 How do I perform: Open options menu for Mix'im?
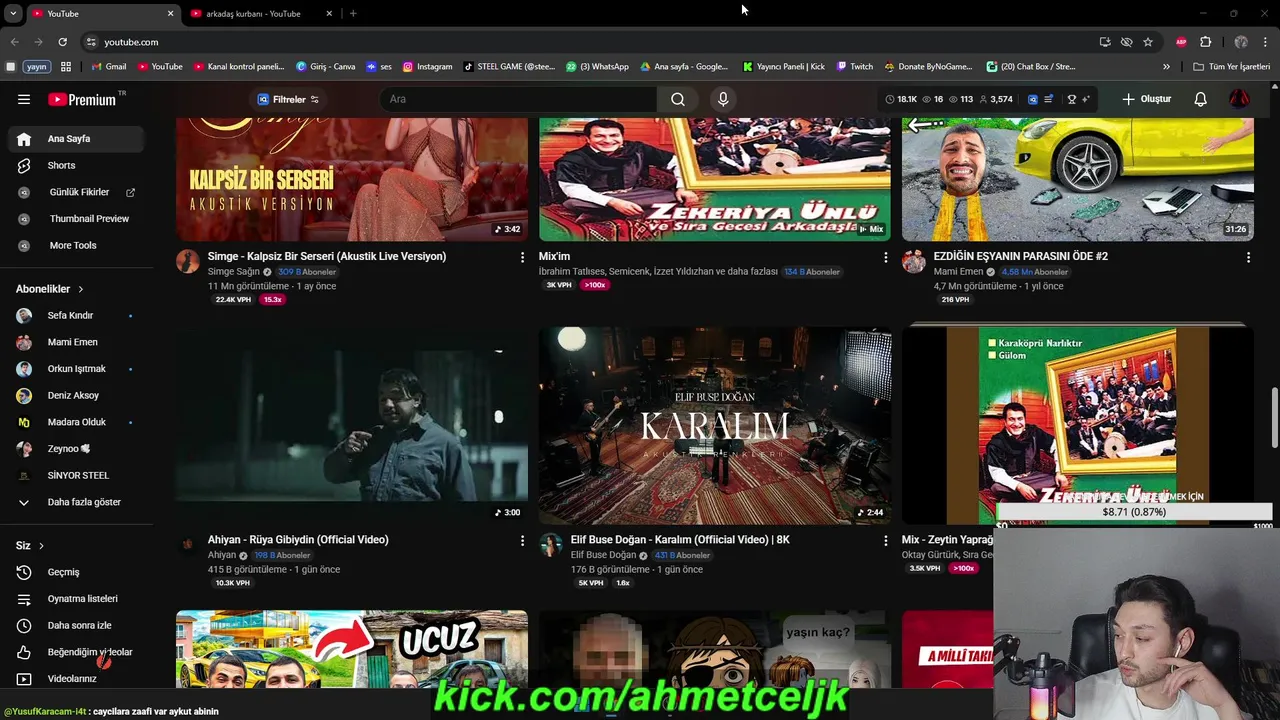tap(885, 257)
